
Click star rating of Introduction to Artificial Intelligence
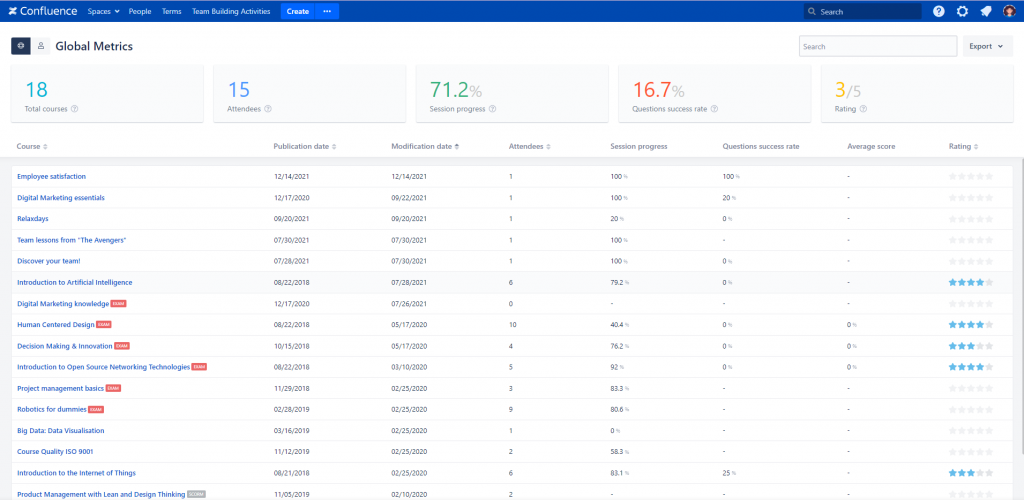[970, 283]
